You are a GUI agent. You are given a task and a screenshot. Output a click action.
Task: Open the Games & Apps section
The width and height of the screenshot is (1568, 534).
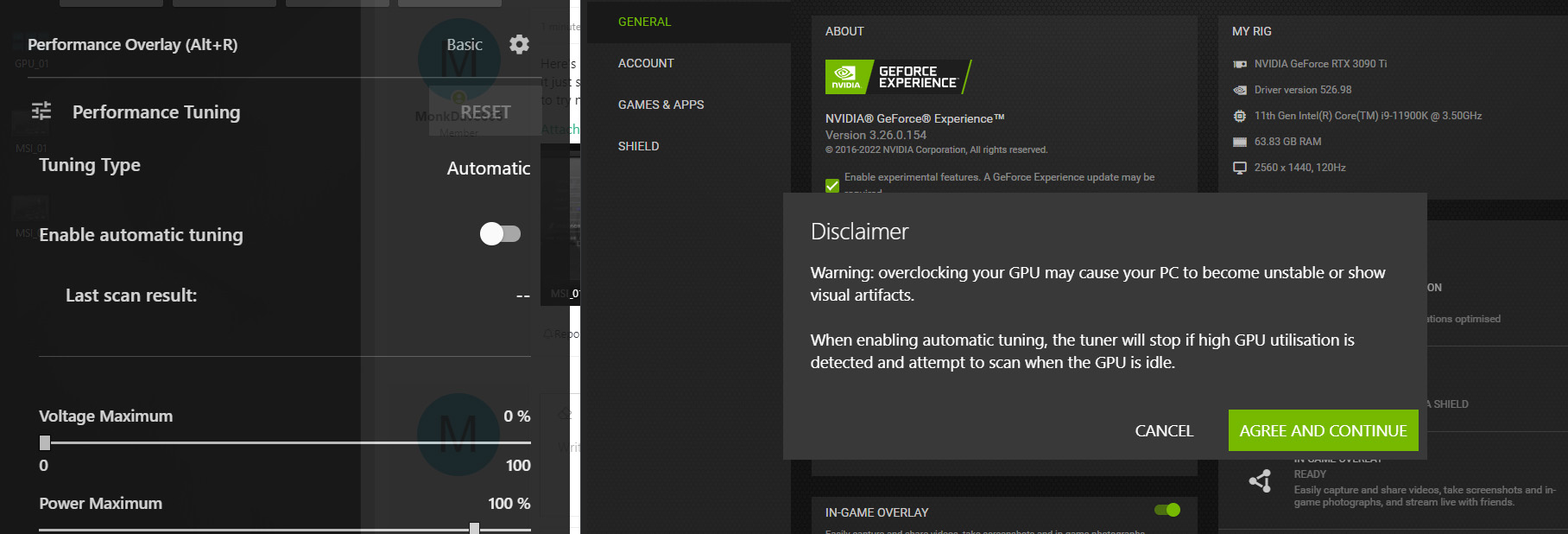tap(661, 105)
